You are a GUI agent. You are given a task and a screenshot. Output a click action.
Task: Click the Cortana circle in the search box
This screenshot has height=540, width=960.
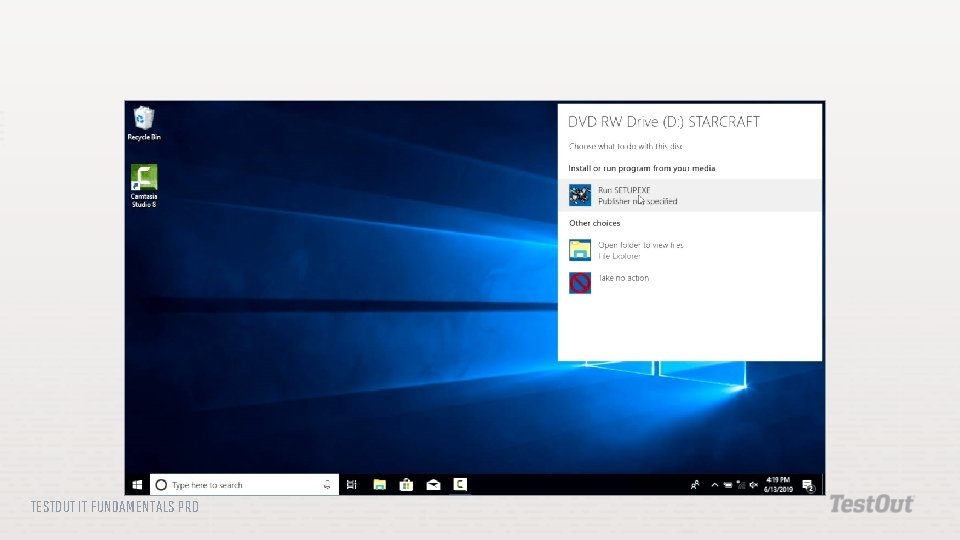tap(161, 485)
